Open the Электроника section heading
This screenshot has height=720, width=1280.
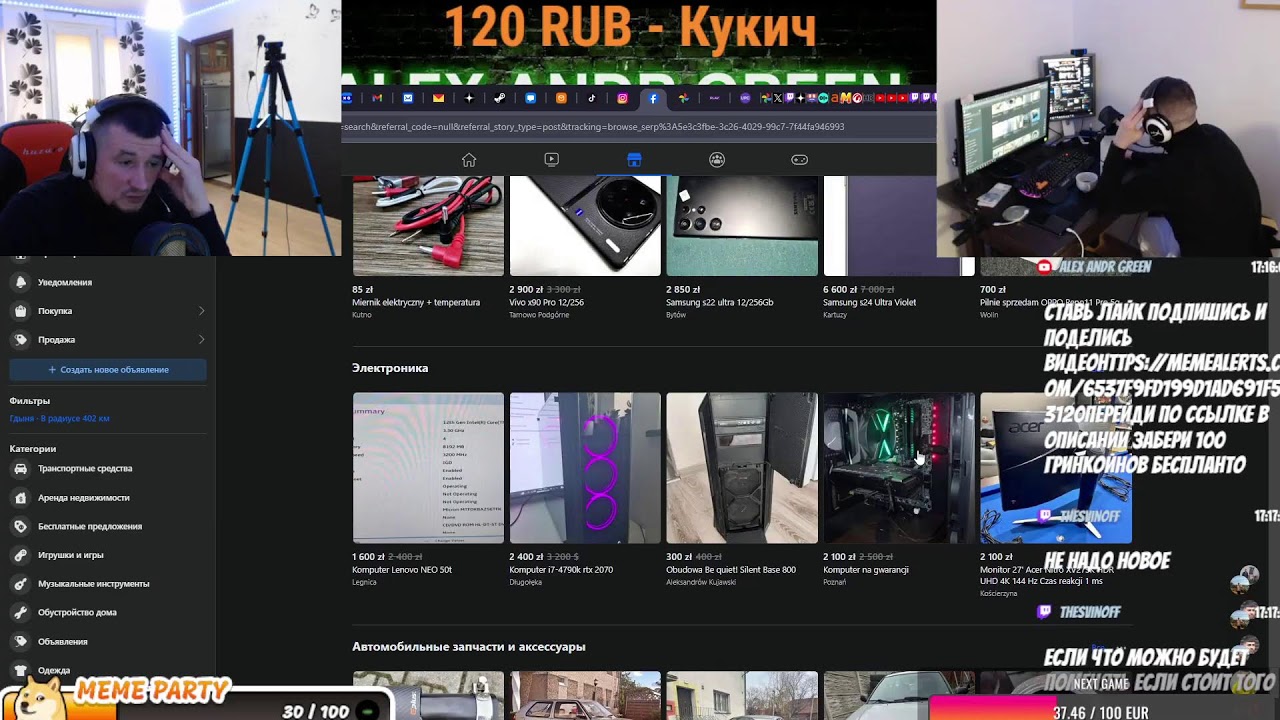click(390, 368)
